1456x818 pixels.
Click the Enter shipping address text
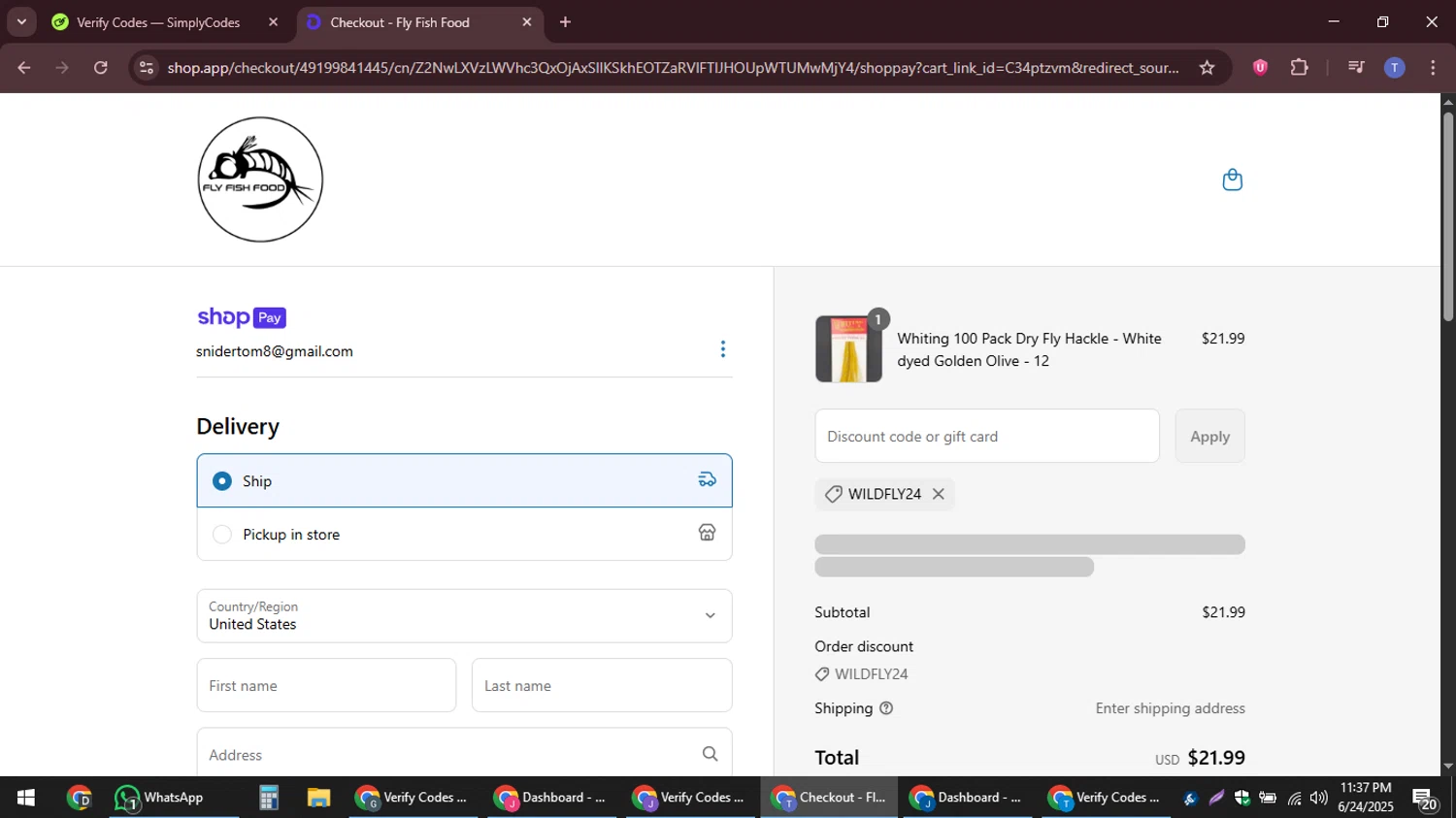[1170, 708]
